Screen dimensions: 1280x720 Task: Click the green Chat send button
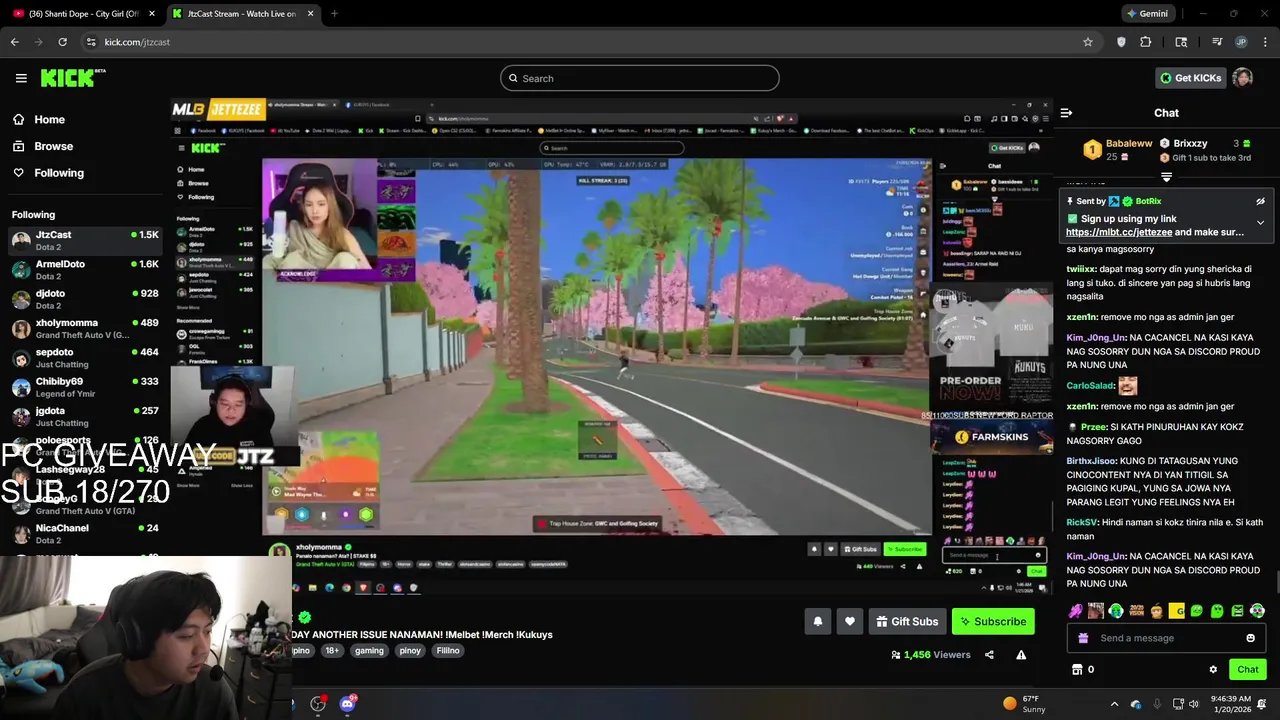point(1247,669)
